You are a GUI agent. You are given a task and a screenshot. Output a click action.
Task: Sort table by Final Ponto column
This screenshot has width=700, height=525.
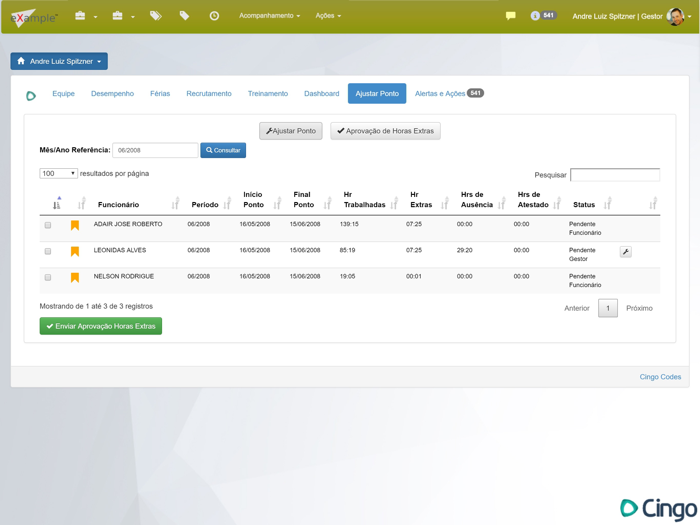point(328,203)
